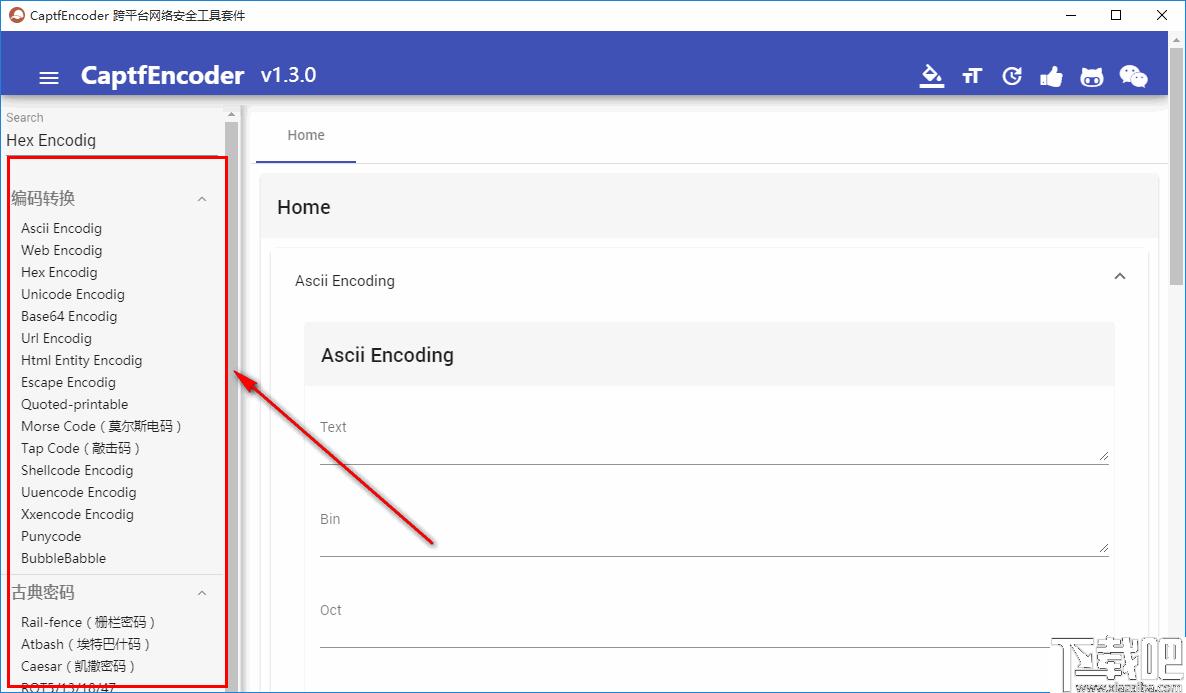Click the paint bucket theme color icon
This screenshot has height=693, width=1186.
pyautogui.click(x=931, y=76)
